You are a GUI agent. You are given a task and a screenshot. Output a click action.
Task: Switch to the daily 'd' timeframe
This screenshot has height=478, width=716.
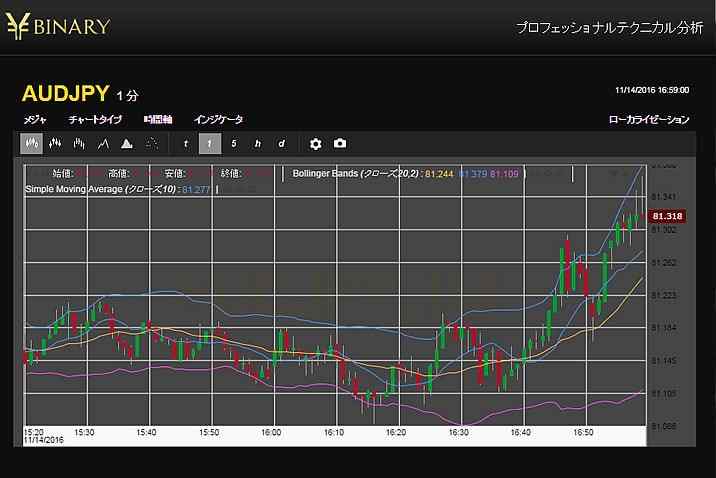point(282,143)
